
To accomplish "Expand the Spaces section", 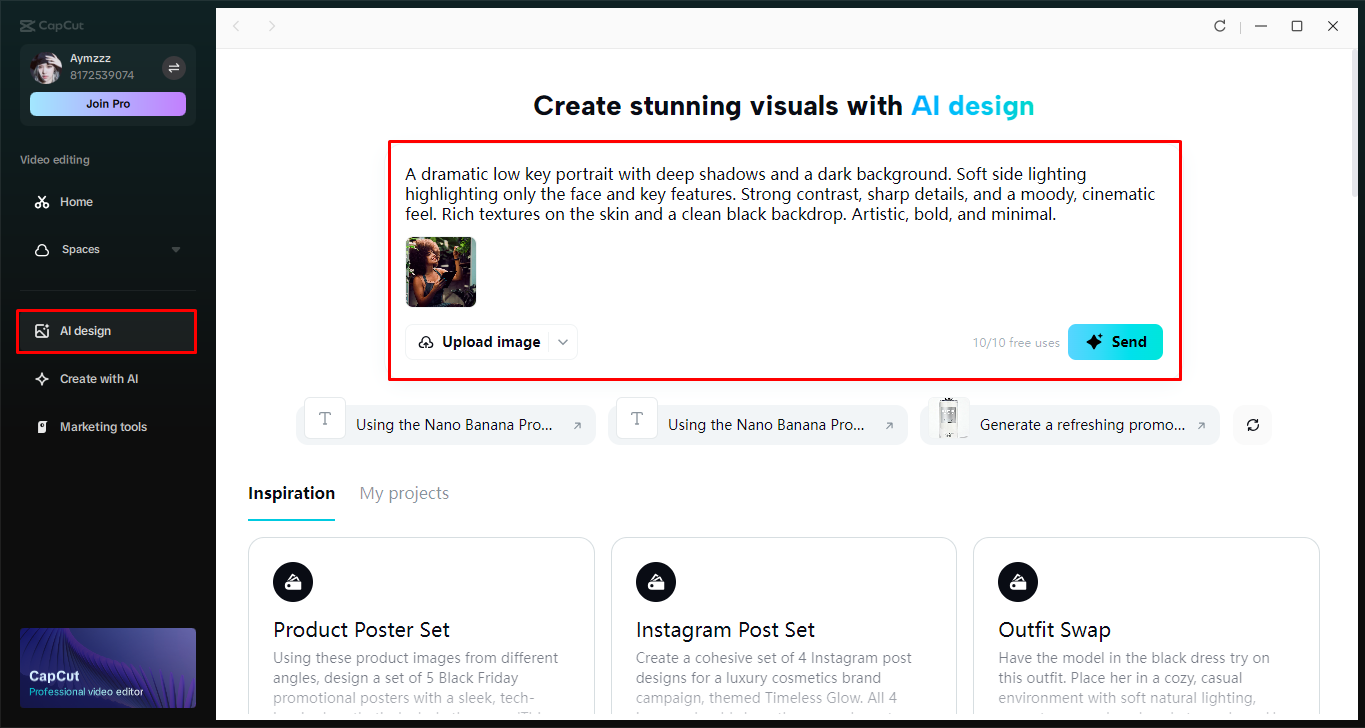I will click(175, 249).
